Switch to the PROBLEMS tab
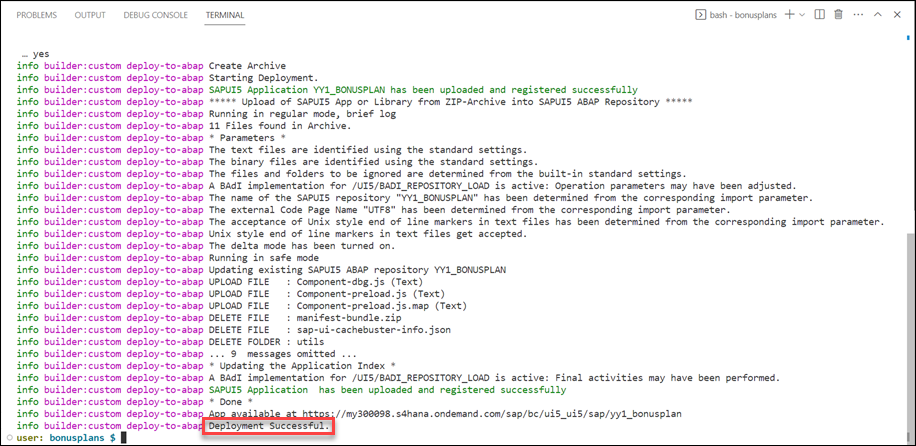The image size is (916, 446). 37,15
